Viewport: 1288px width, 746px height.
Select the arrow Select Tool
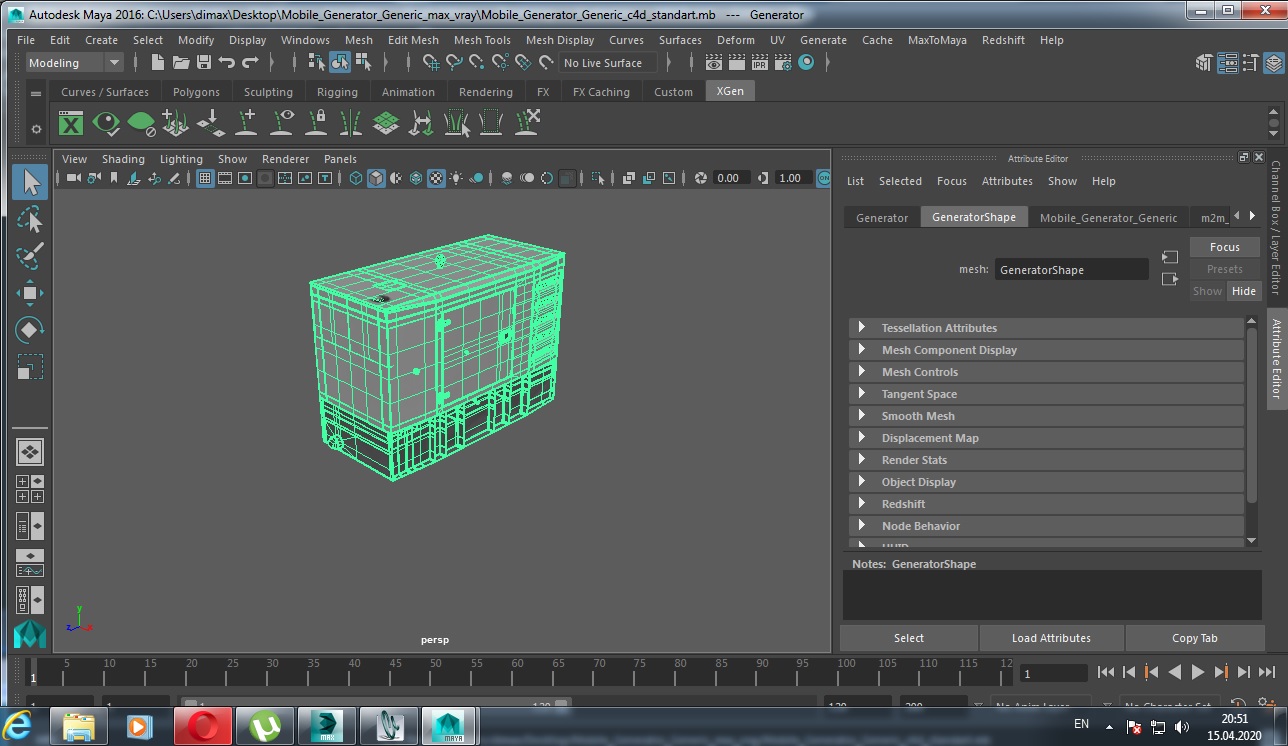(x=30, y=182)
